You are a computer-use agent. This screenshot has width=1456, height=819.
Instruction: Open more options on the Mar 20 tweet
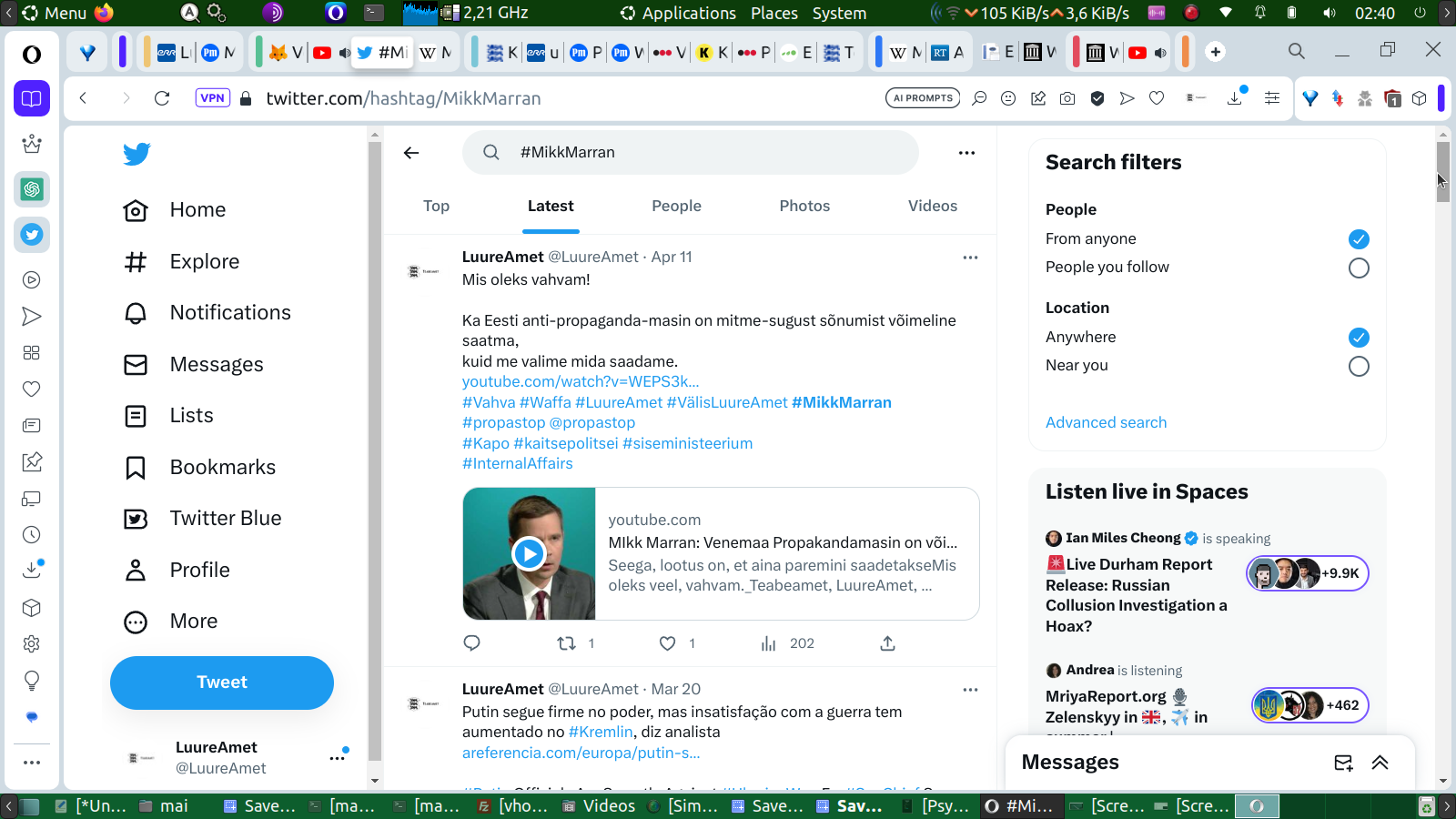970,690
